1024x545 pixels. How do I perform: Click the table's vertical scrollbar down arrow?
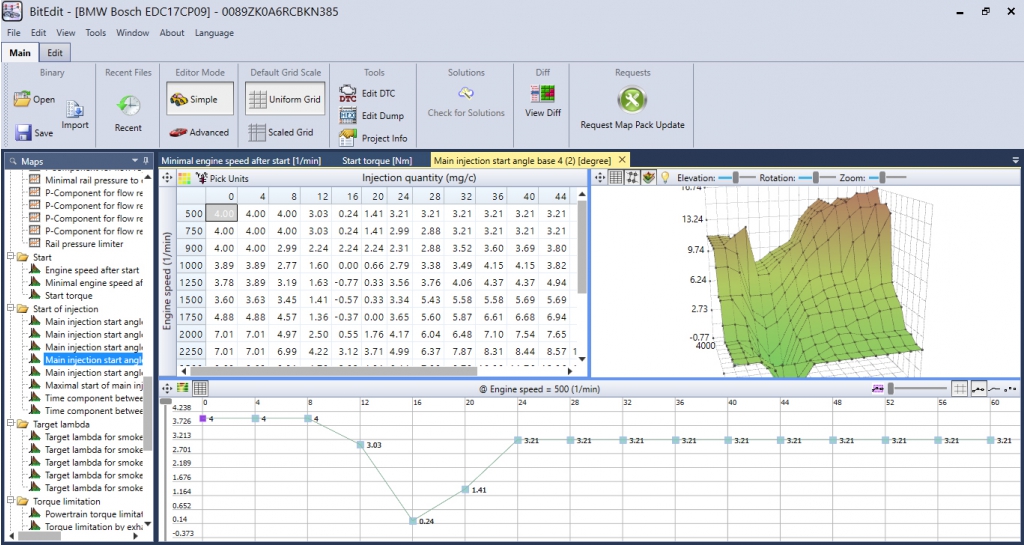[581, 359]
